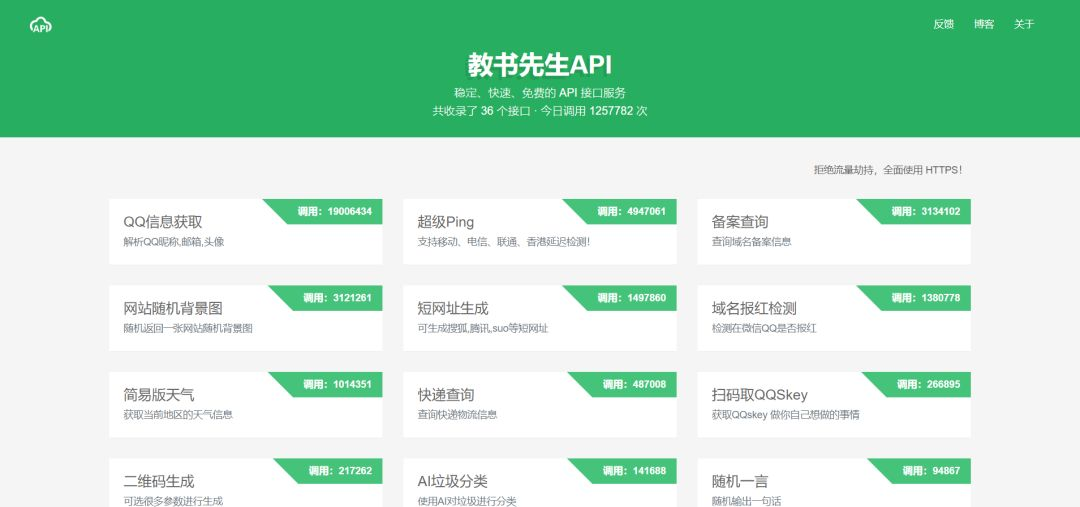This screenshot has height=507, width=1080.
Task: Click the 随机返回一张网站随机背景图 description
Action: (188, 329)
